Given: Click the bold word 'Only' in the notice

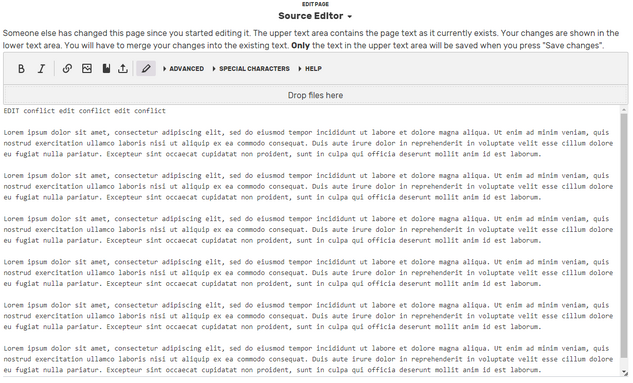Looking at the screenshot, I should point(300,46).
